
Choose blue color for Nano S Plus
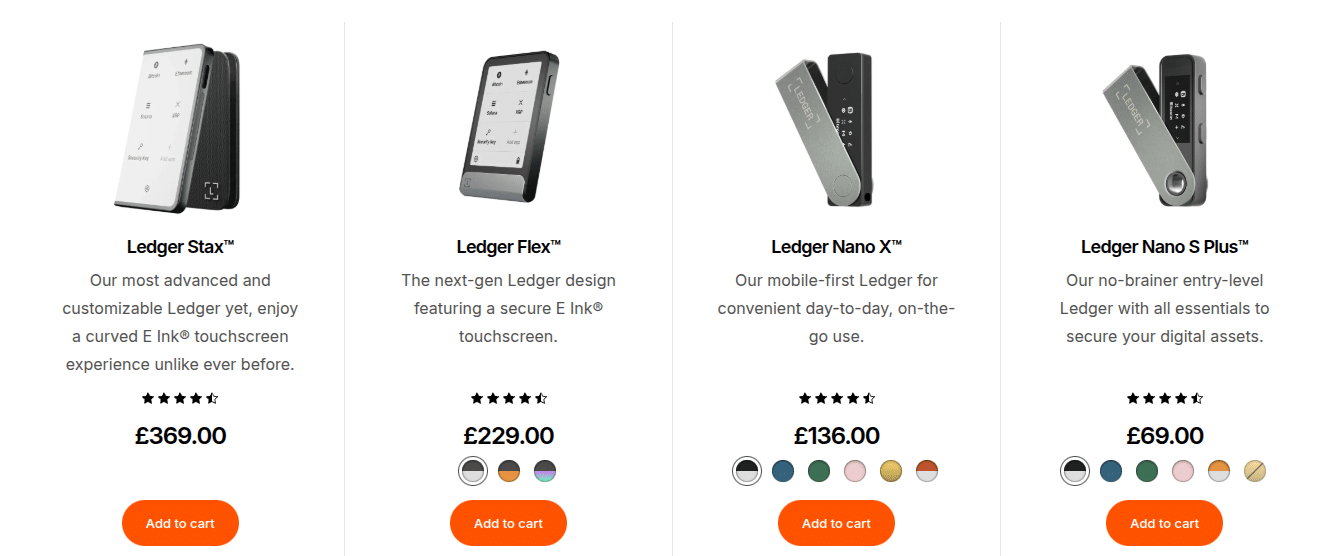point(1111,471)
